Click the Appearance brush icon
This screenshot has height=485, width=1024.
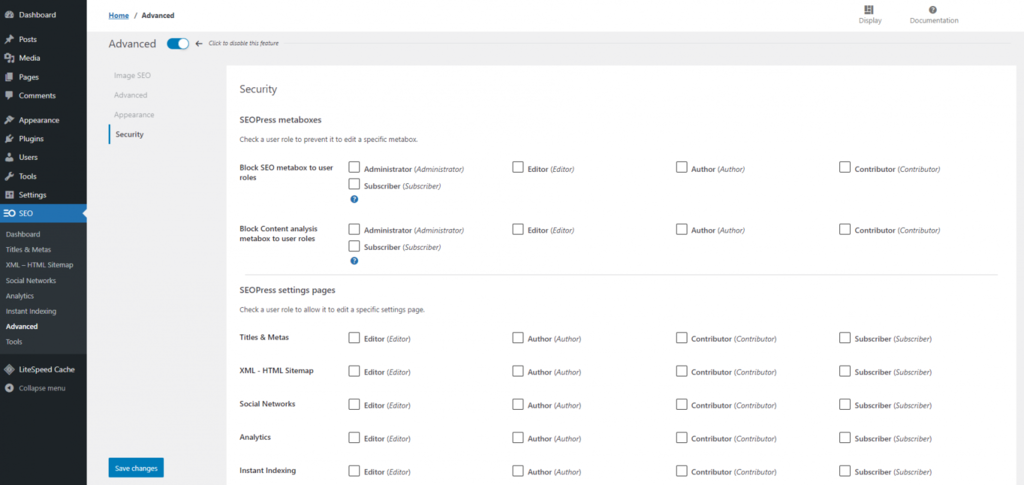[x=9, y=120]
